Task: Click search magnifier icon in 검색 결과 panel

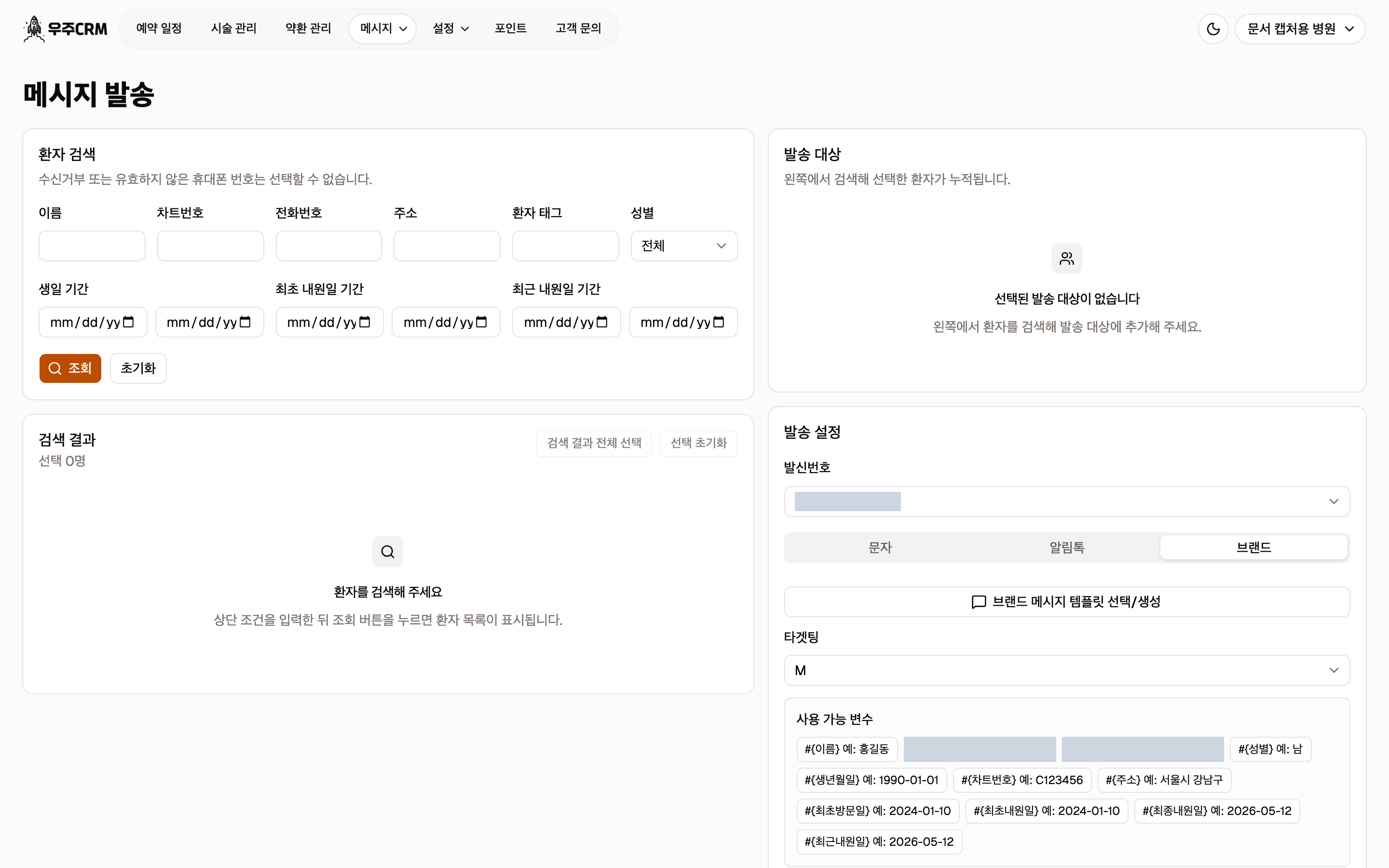Action: click(387, 552)
